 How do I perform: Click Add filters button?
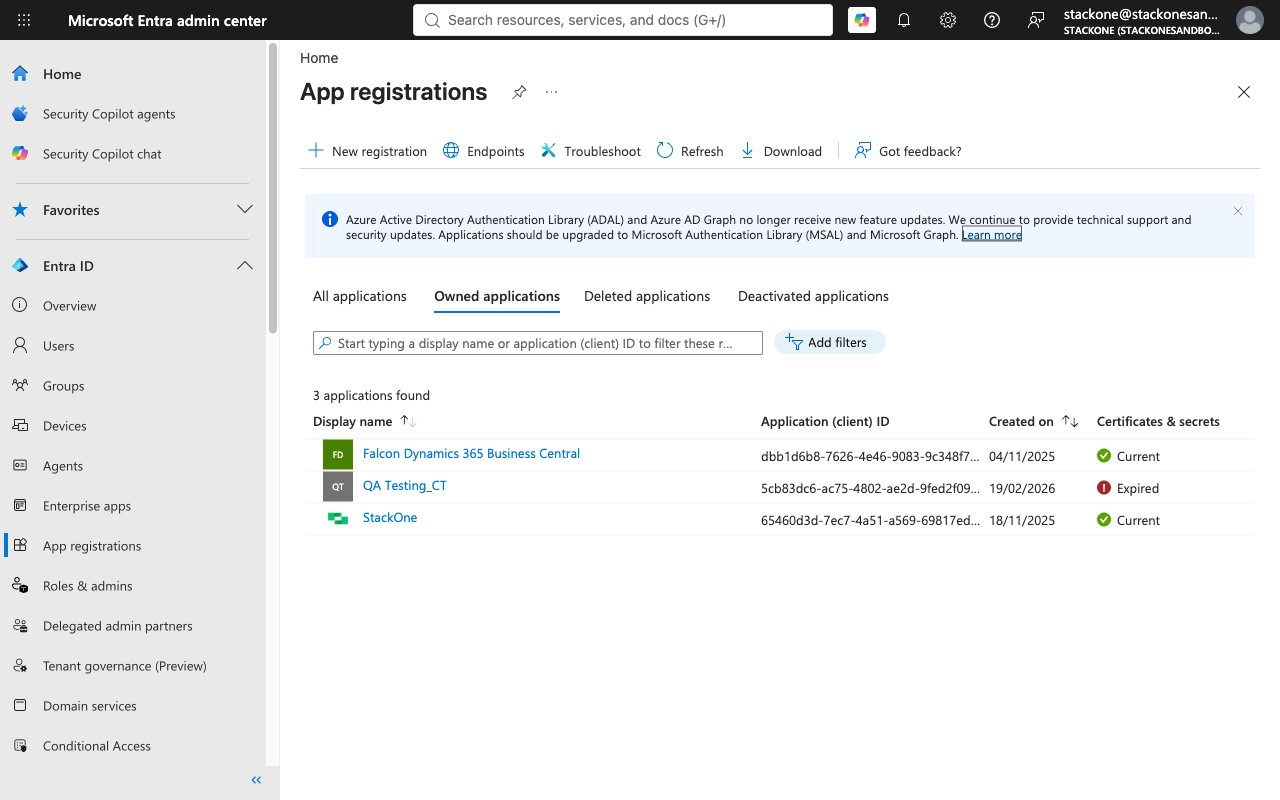click(829, 343)
